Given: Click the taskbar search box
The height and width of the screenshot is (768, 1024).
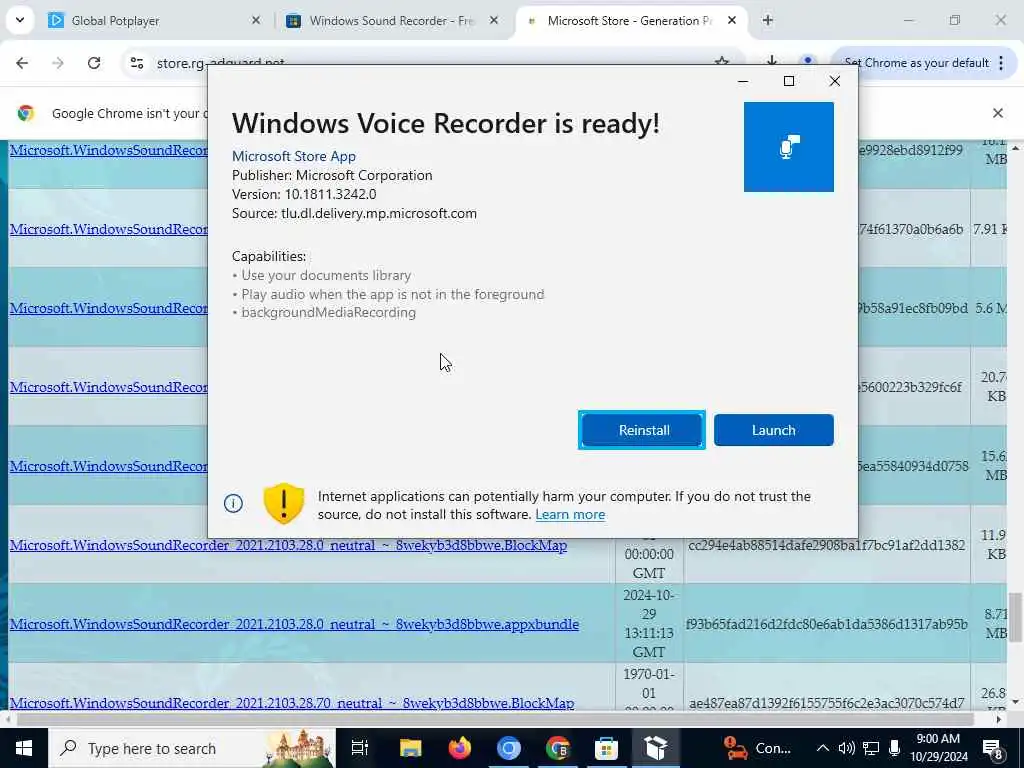Looking at the screenshot, I should tap(191, 748).
